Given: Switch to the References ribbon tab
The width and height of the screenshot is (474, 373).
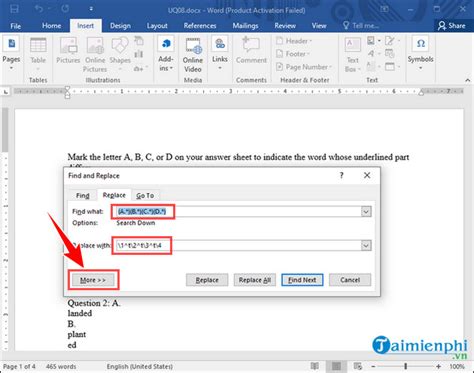Looking at the screenshot, I should point(200,26).
